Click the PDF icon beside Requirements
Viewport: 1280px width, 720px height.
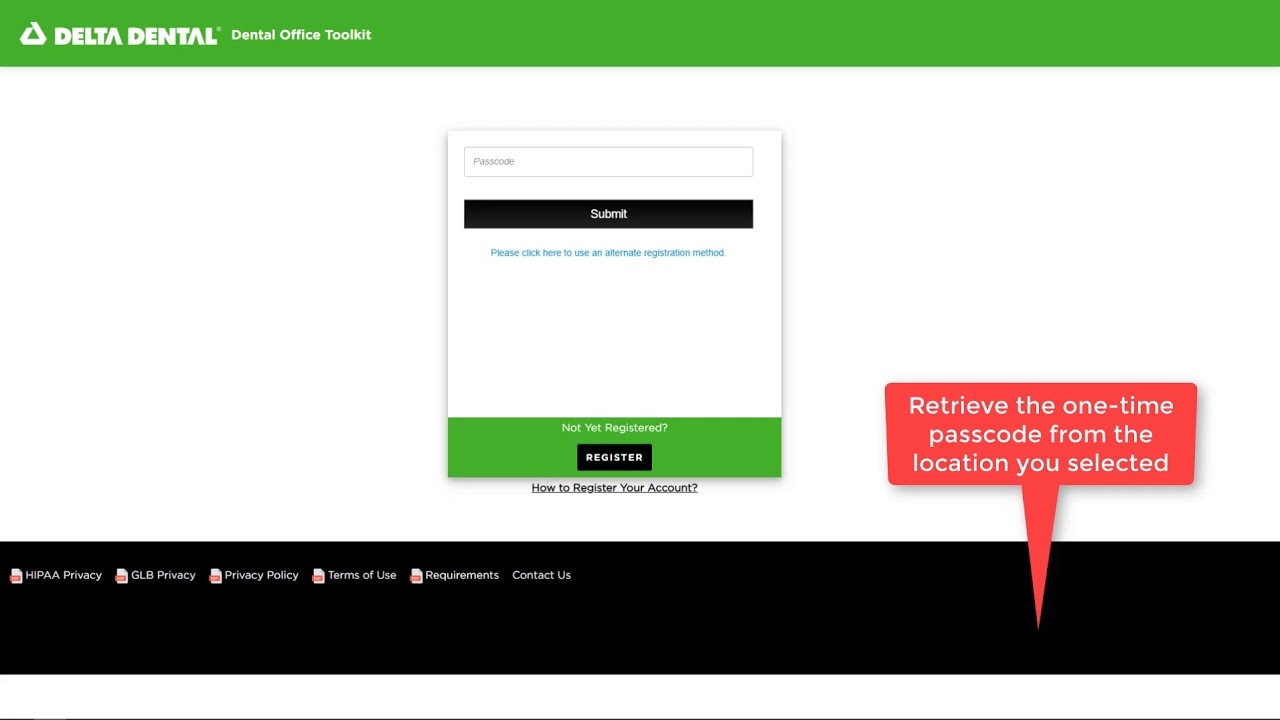tap(416, 576)
